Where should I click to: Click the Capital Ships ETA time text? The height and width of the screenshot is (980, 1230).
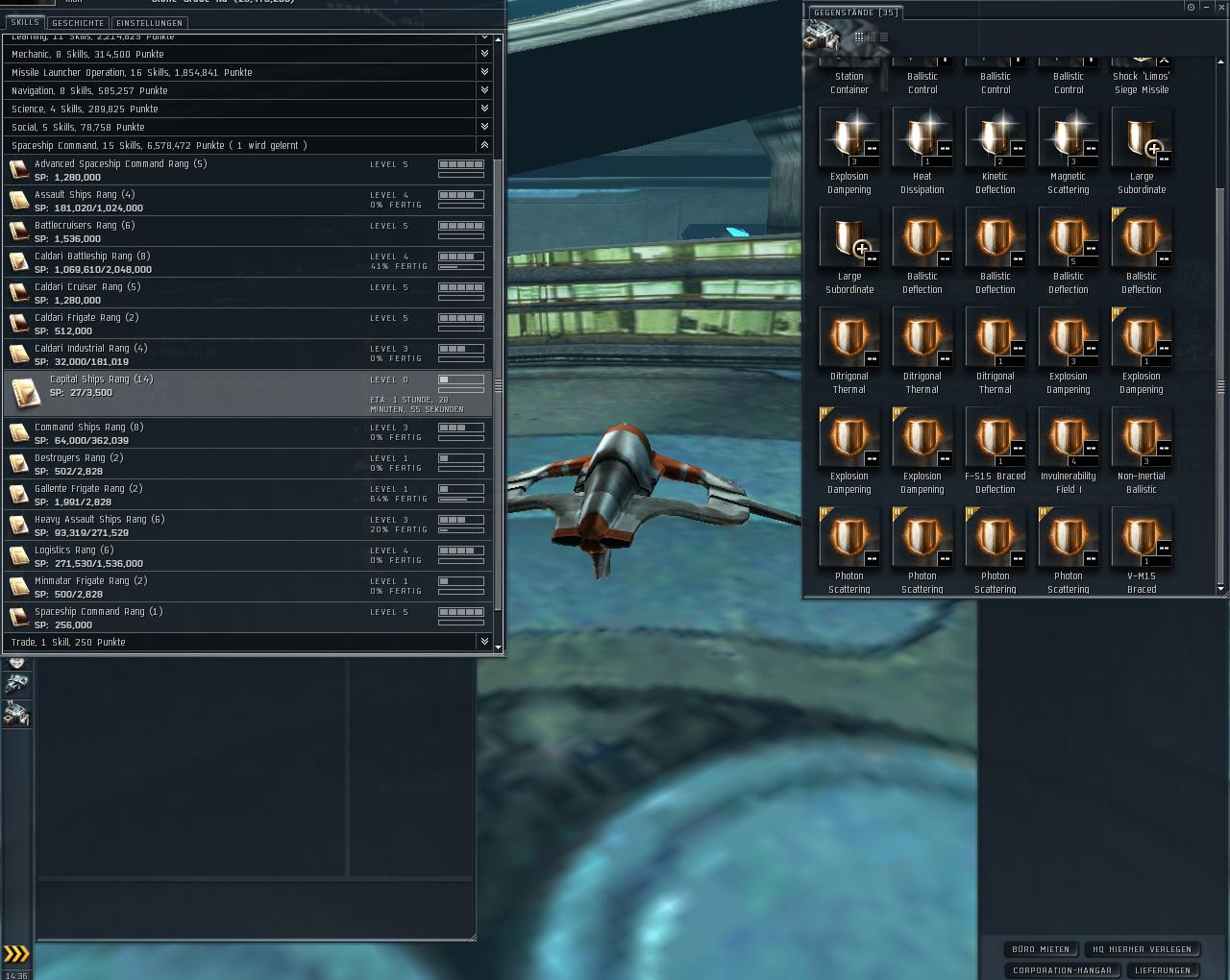[417, 404]
